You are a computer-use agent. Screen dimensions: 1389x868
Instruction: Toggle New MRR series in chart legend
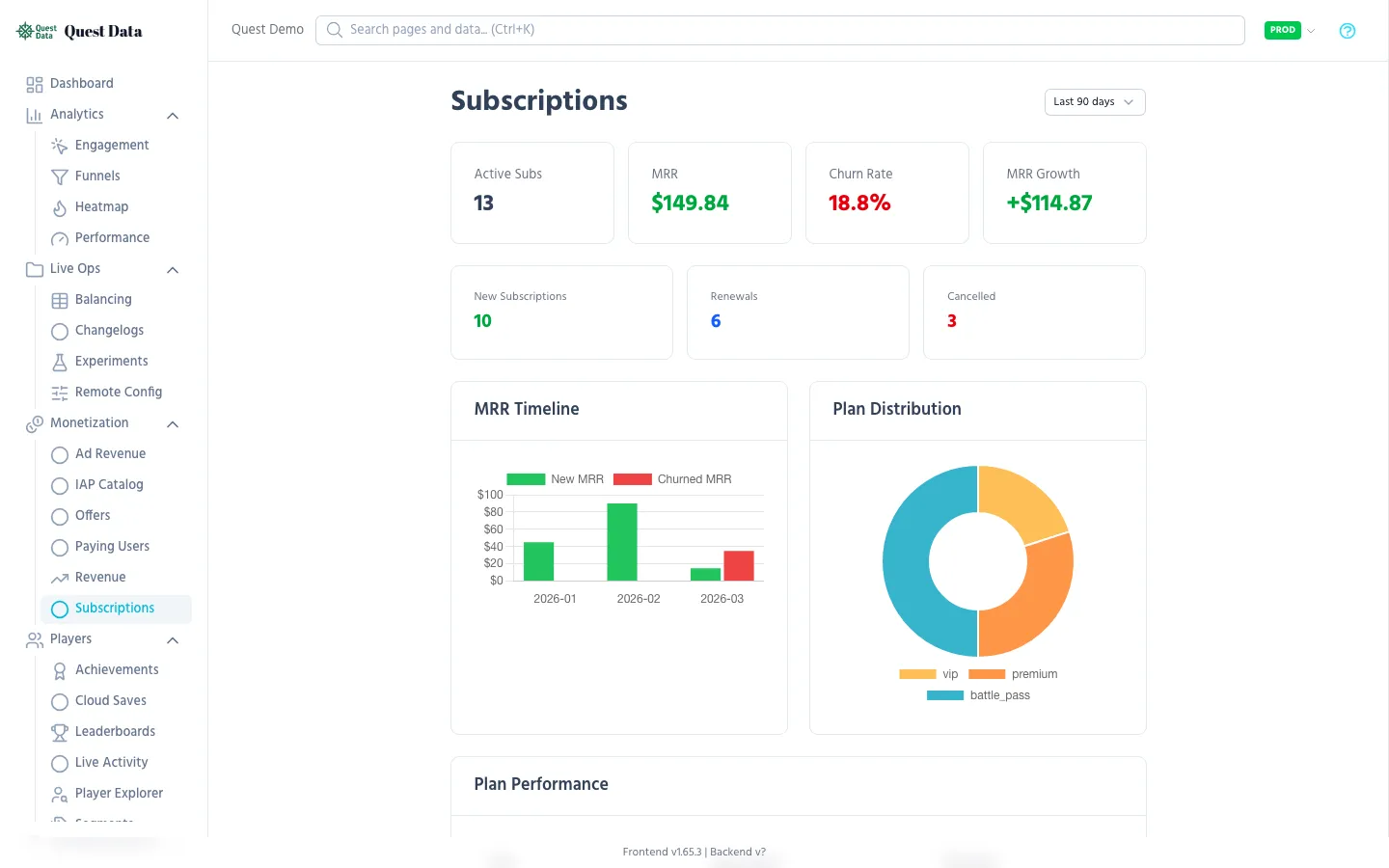click(556, 479)
